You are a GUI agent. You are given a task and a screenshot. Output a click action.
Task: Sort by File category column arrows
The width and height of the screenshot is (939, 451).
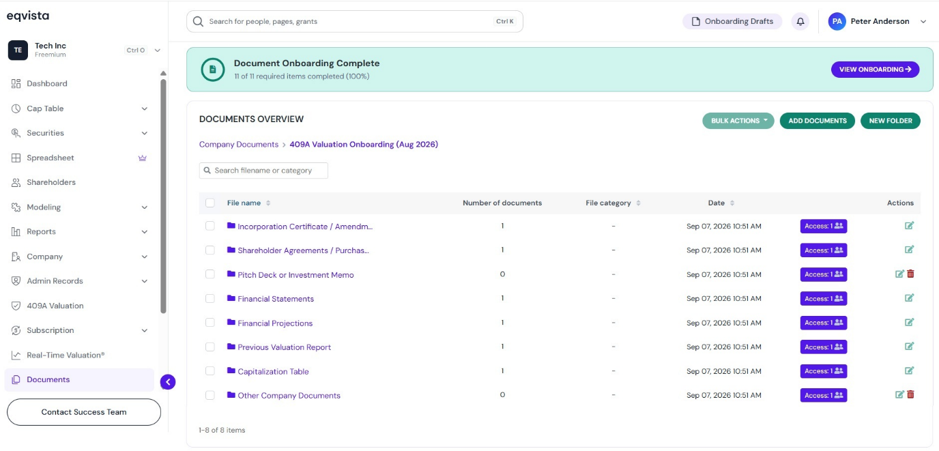638,203
